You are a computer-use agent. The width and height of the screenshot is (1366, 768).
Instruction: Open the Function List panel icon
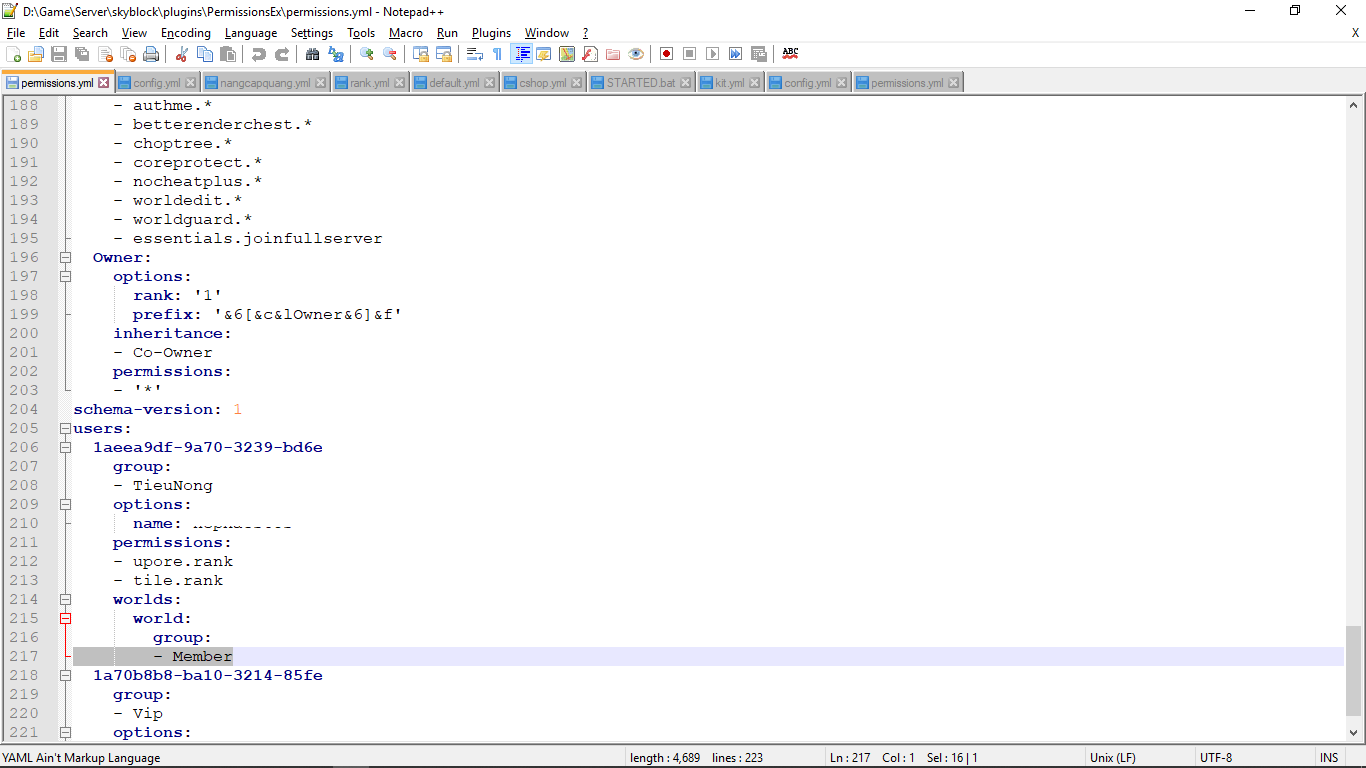click(590, 54)
